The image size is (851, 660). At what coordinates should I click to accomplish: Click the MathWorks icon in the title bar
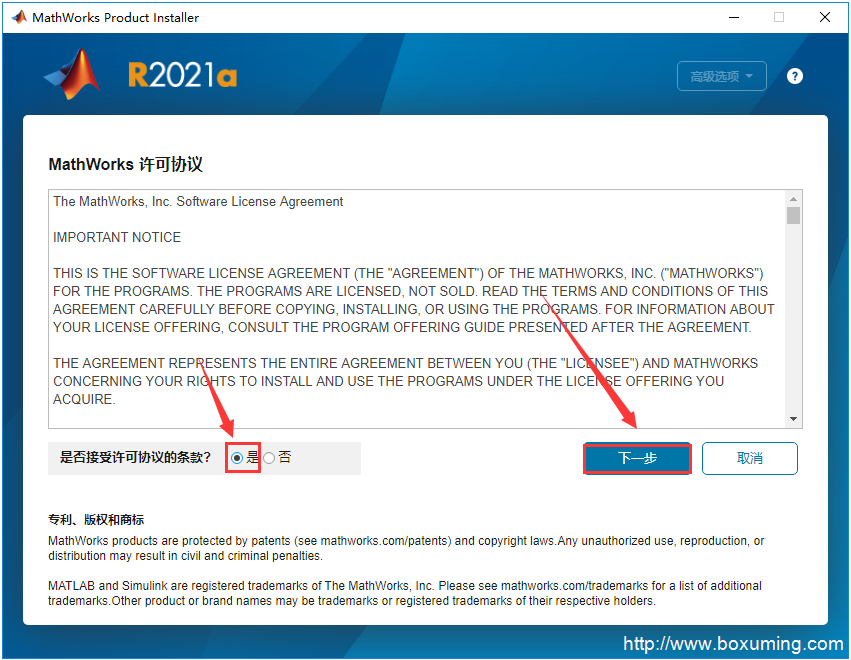click(x=19, y=17)
